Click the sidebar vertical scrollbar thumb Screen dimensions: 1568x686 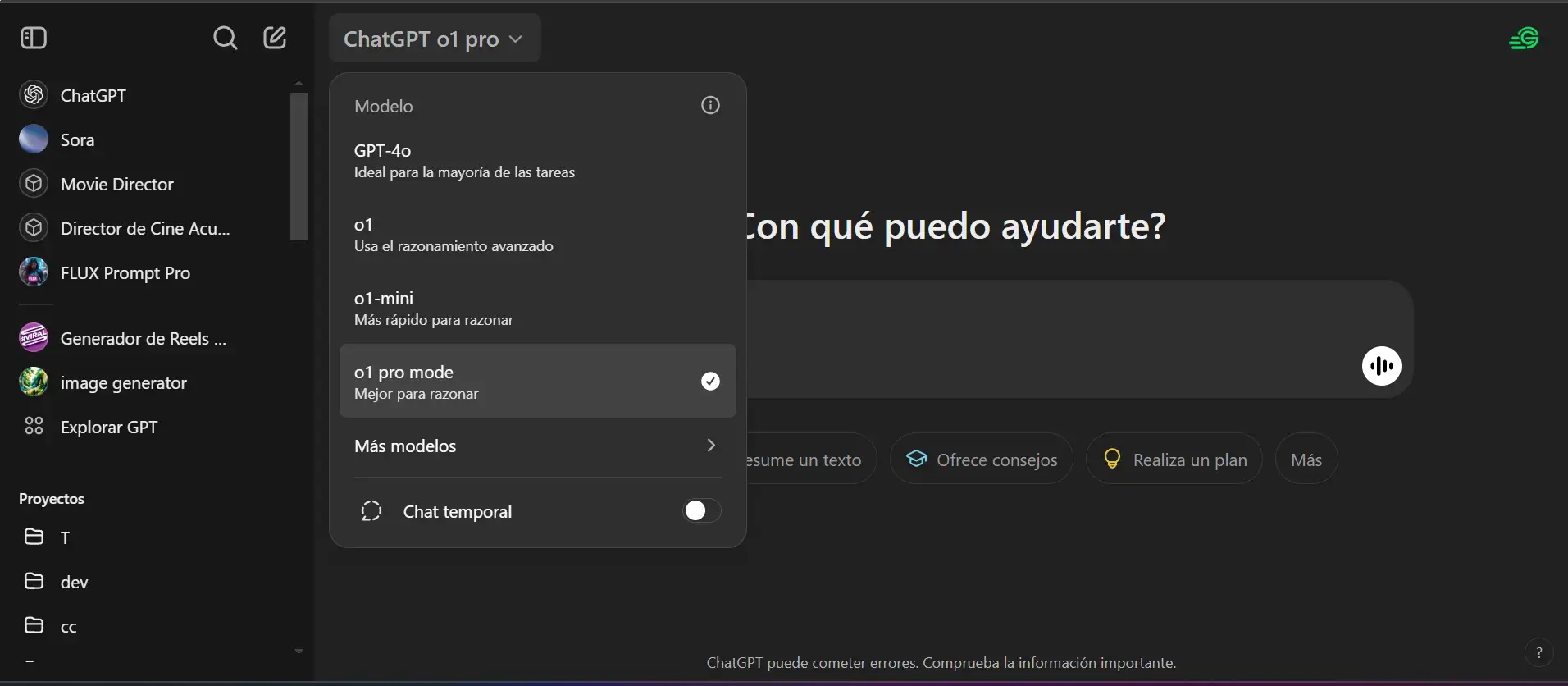tap(299, 167)
